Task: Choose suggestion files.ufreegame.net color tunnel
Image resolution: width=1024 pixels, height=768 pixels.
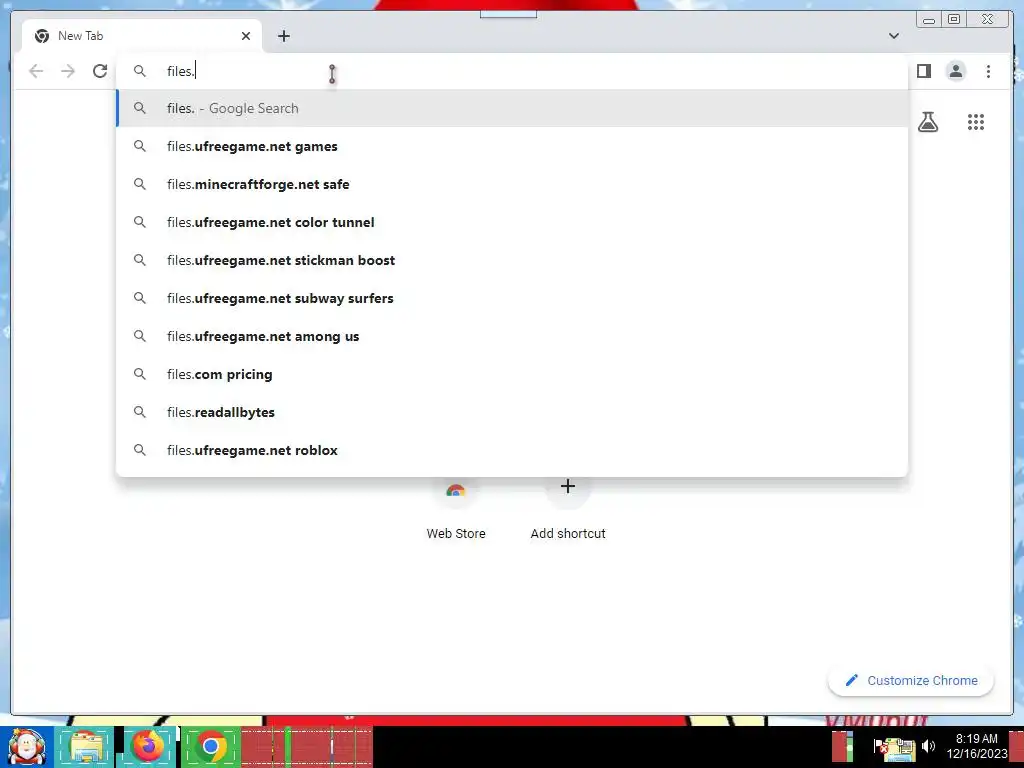Action: (x=512, y=222)
